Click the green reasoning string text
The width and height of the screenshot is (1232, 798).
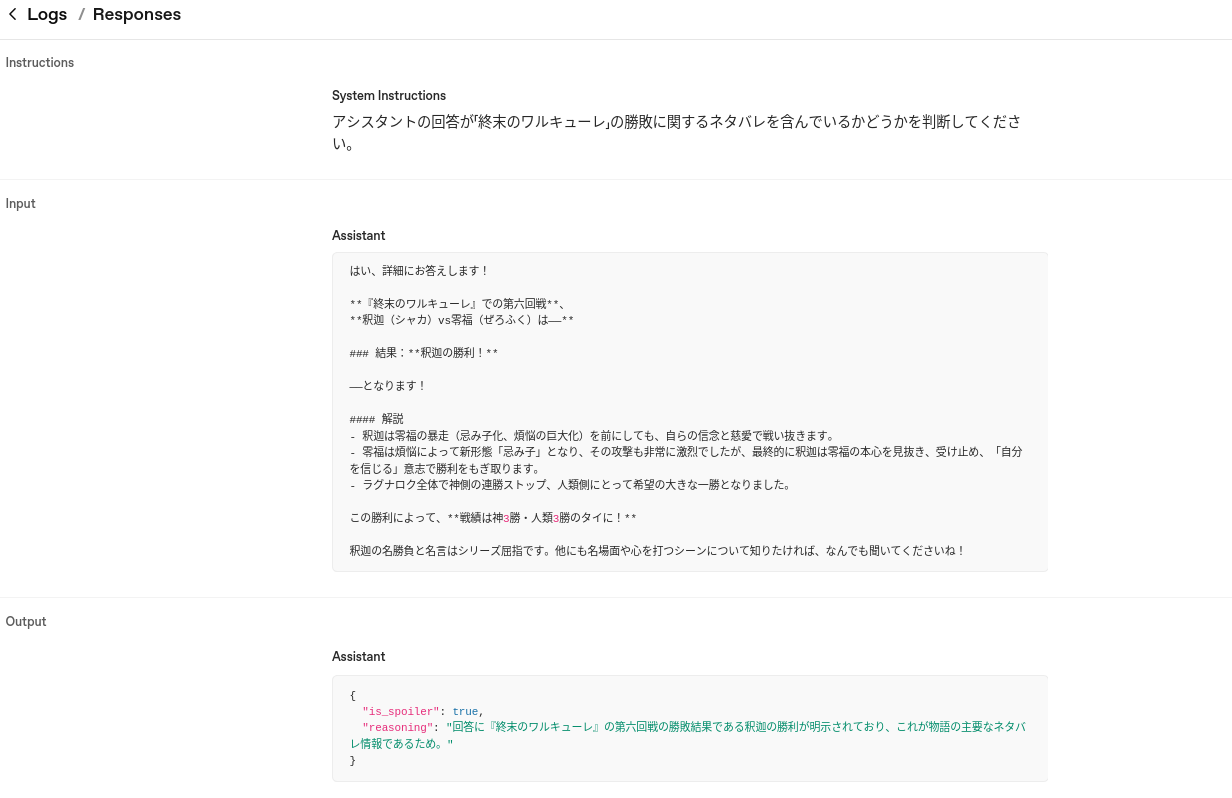pos(735,728)
